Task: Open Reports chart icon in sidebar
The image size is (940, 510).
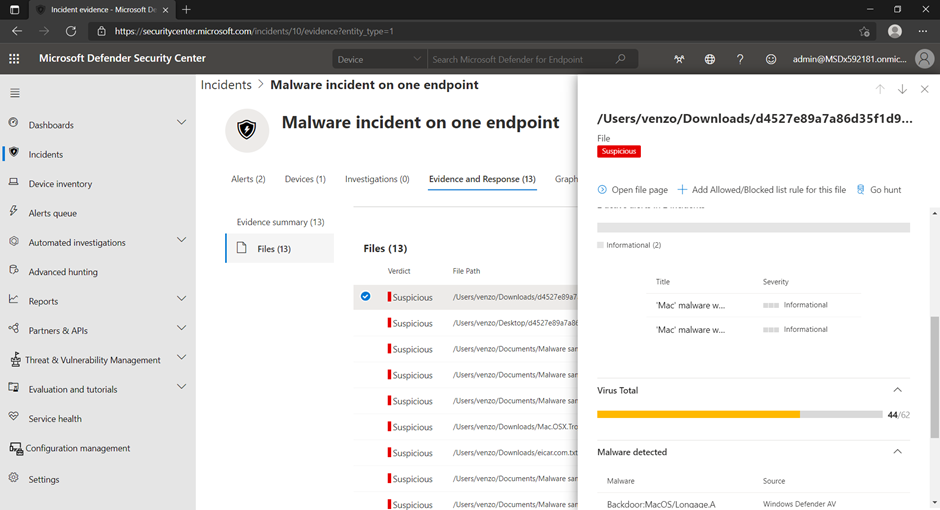Action: (x=14, y=299)
